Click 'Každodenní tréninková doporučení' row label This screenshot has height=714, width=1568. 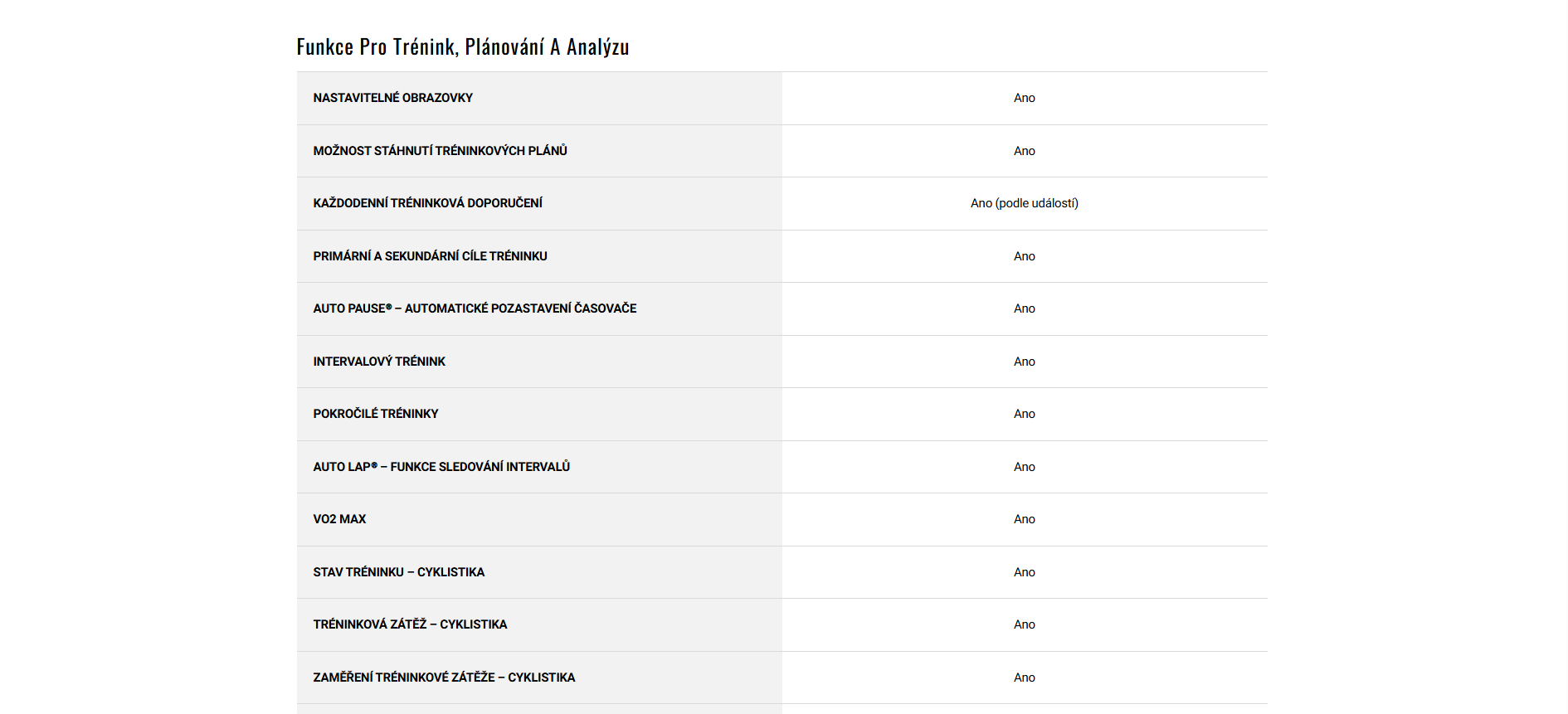click(427, 203)
